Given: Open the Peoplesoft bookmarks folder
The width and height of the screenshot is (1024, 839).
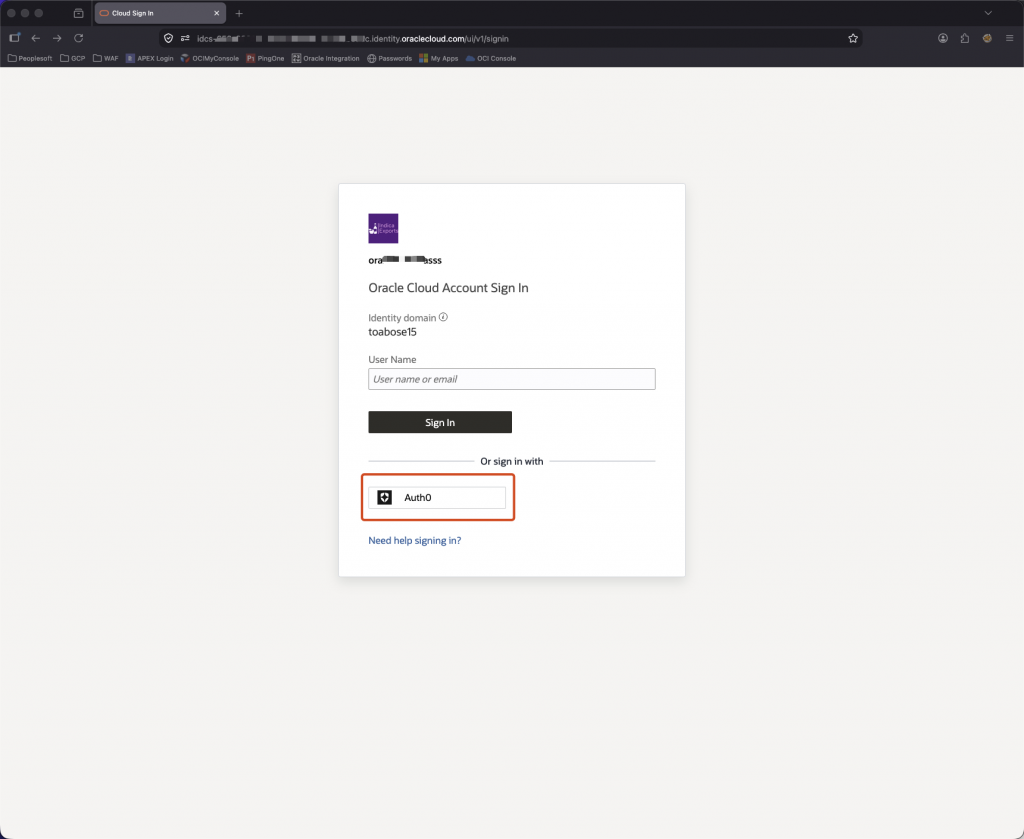Looking at the screenshot, I should tap(30, 58).
